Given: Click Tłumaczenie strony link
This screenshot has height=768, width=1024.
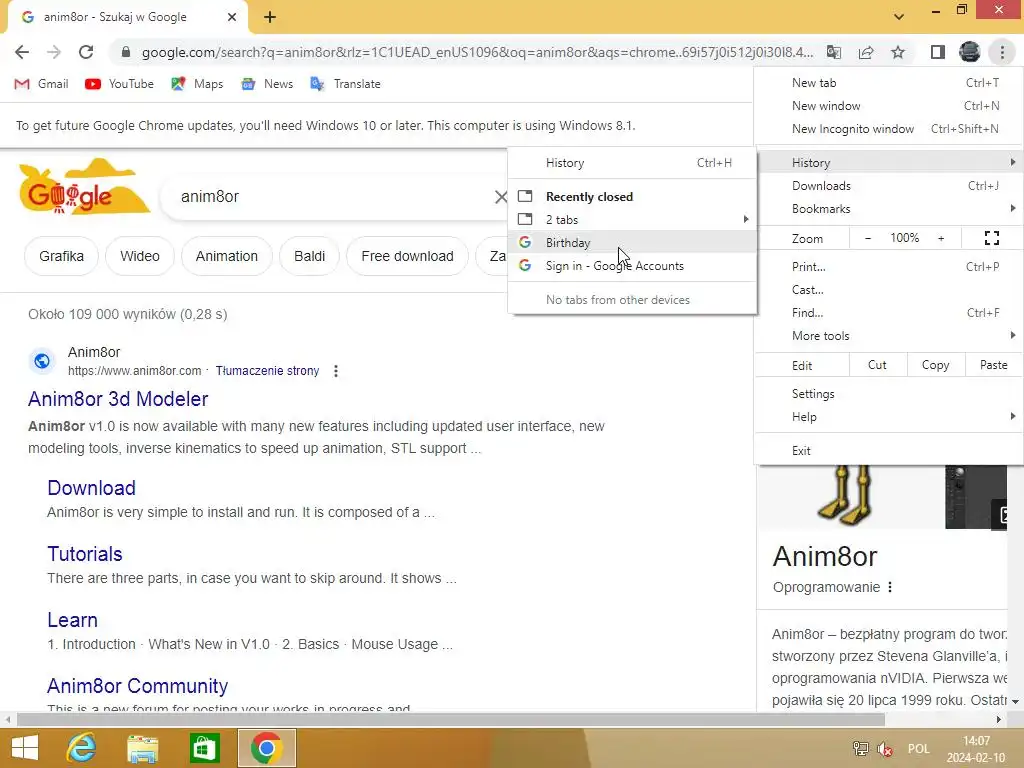Looking at the screenshot, I should 268,371.
